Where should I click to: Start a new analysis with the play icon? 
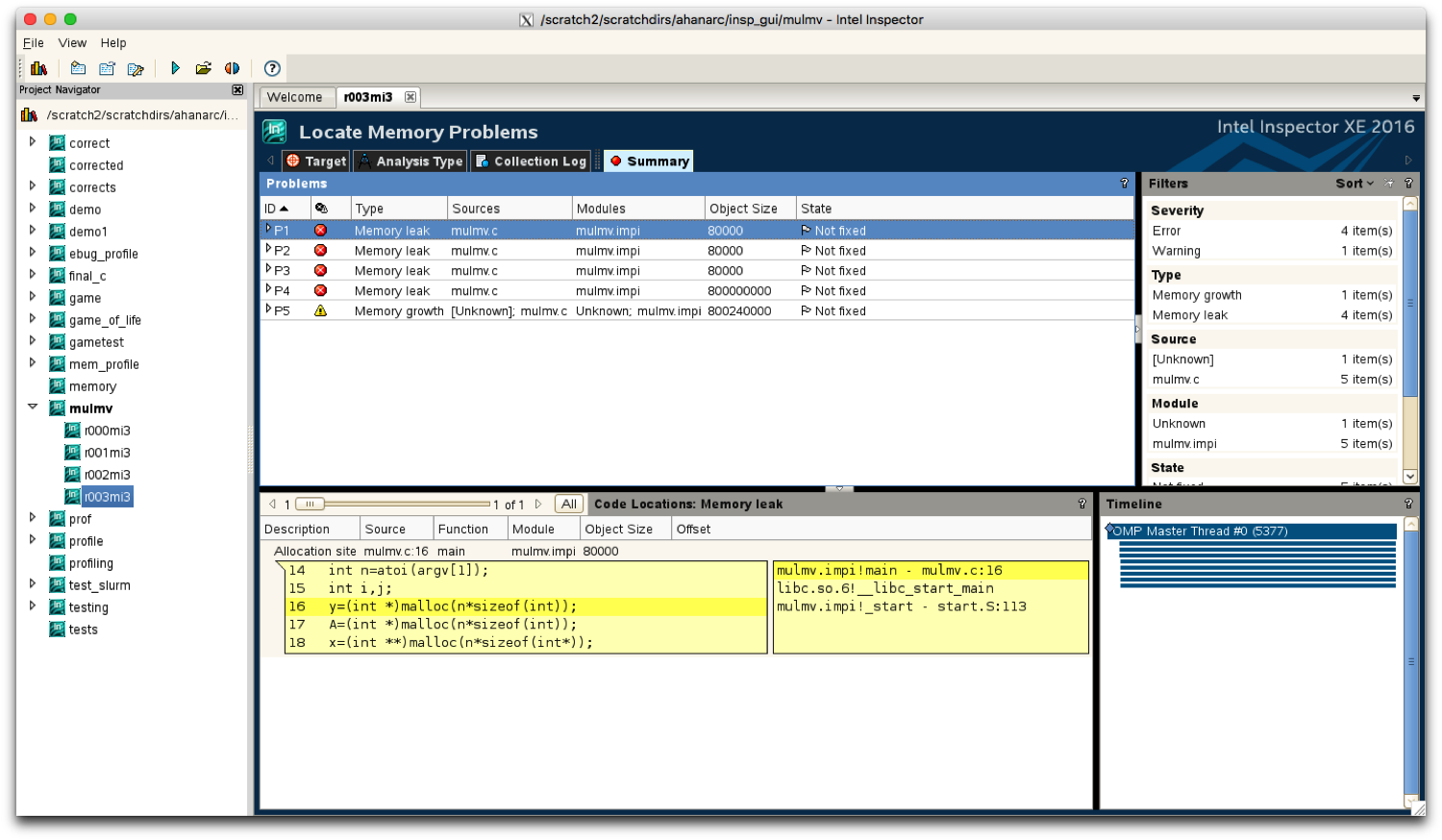[175, 67]
